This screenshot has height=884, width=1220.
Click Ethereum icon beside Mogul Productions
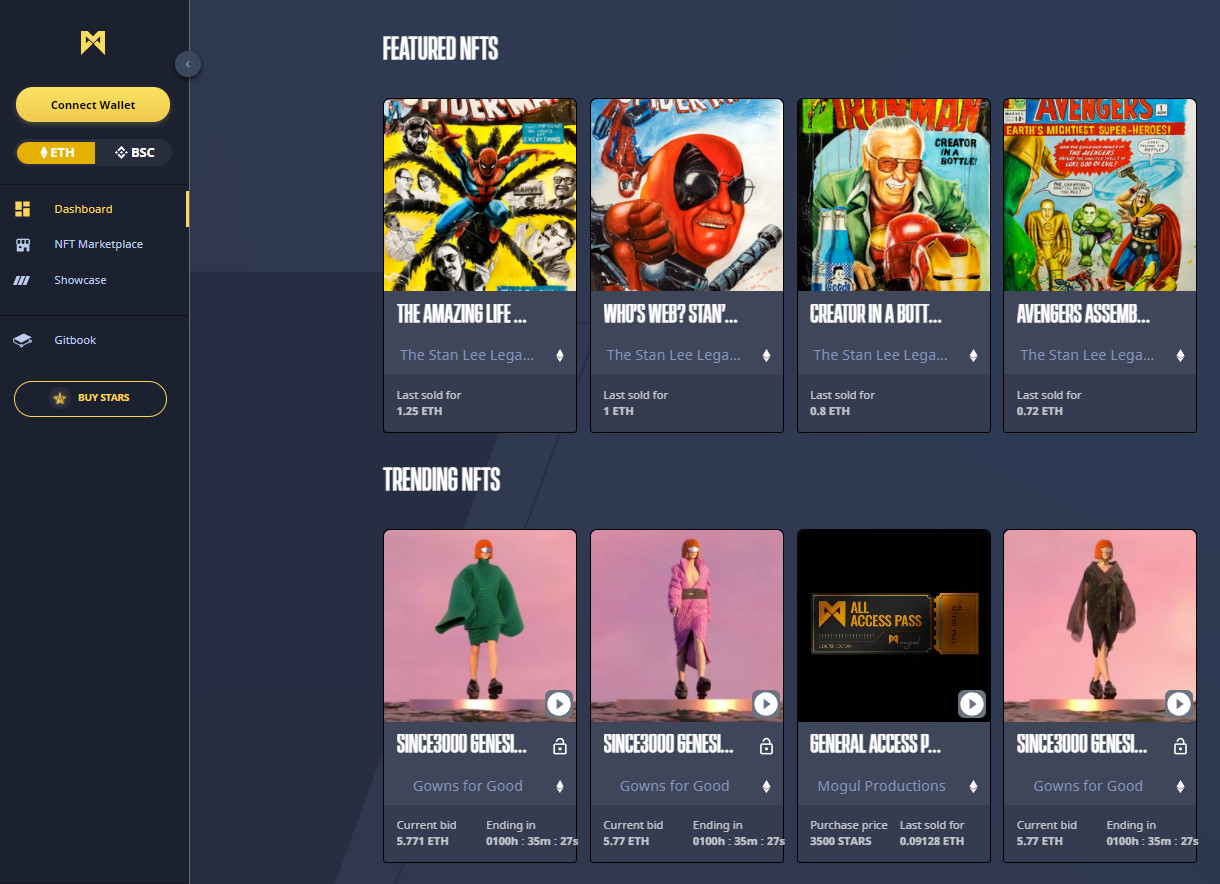click(974, 787)
